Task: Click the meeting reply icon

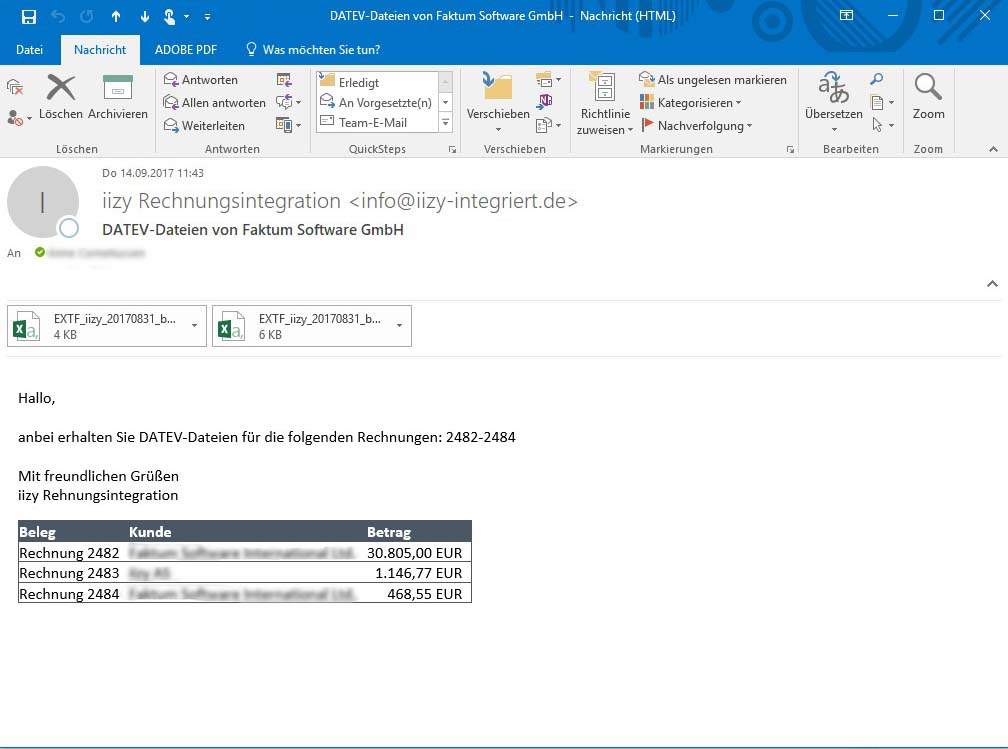Action: tap(284, 80)
